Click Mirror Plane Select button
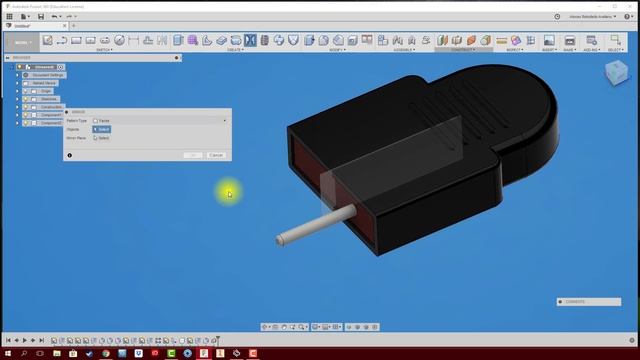 click(x=101, y=138)
